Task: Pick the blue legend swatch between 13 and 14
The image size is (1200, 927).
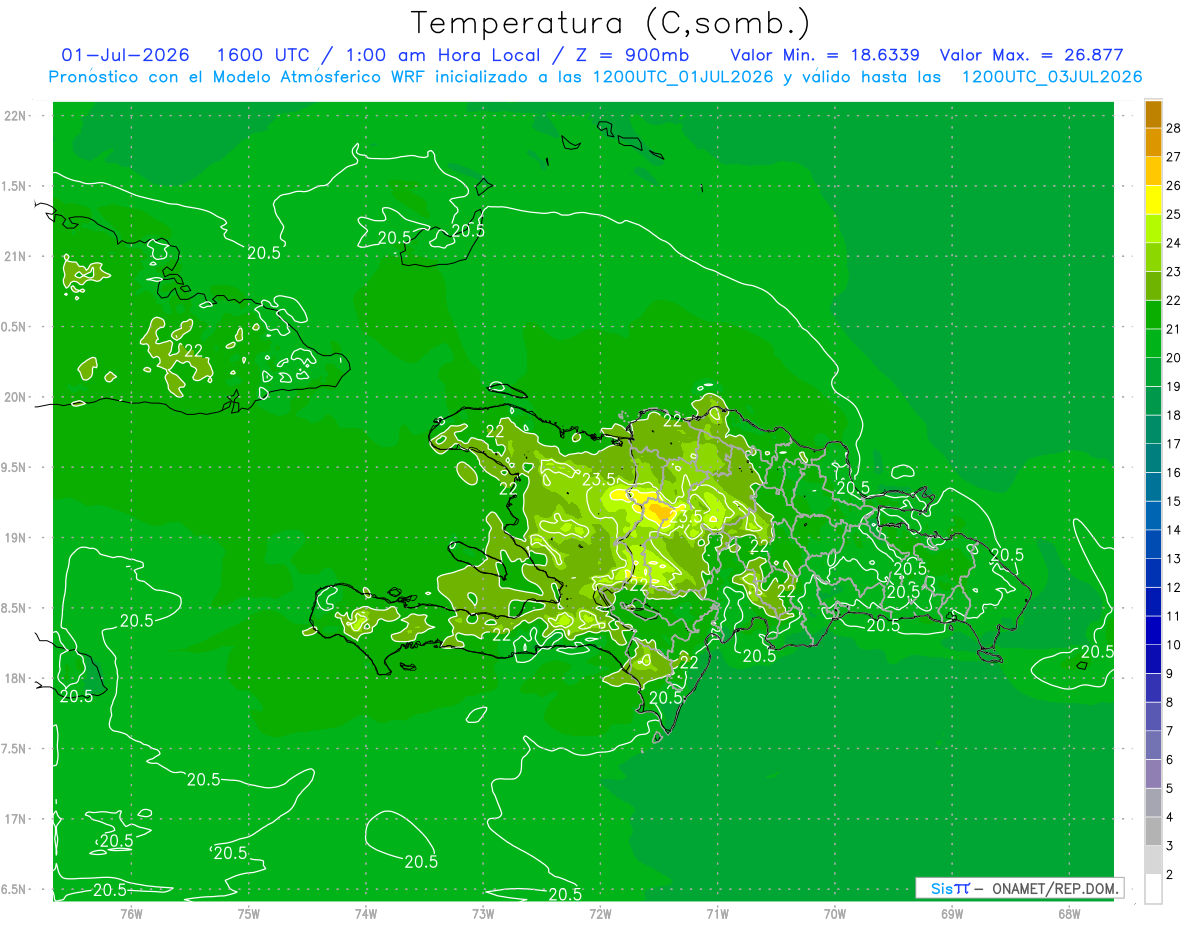Action: click(x=1153, y=545)
